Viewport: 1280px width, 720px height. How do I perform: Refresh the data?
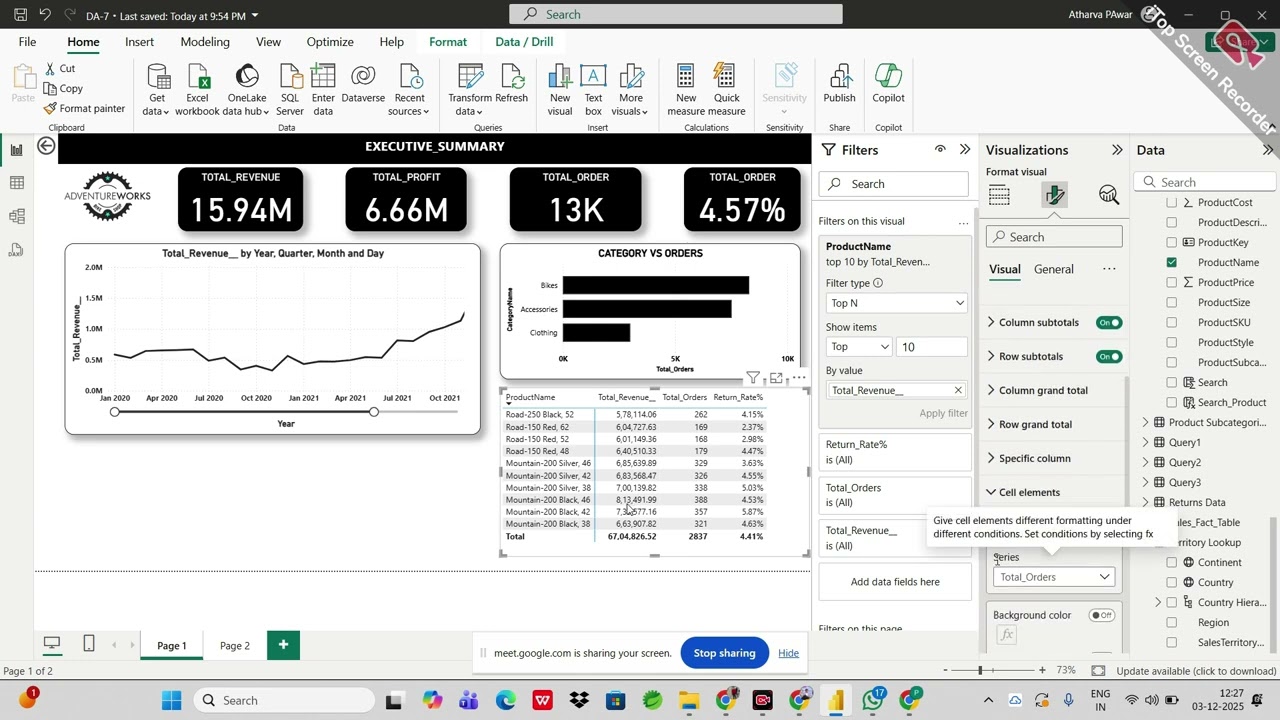(x=511, y=83)
